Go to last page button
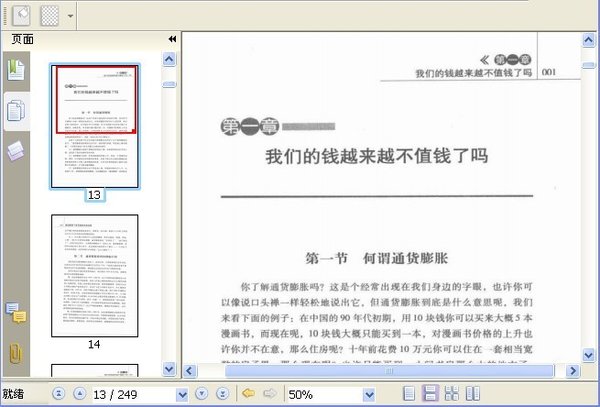The width and height of the screenshot is (600, 407). [223, 393]
